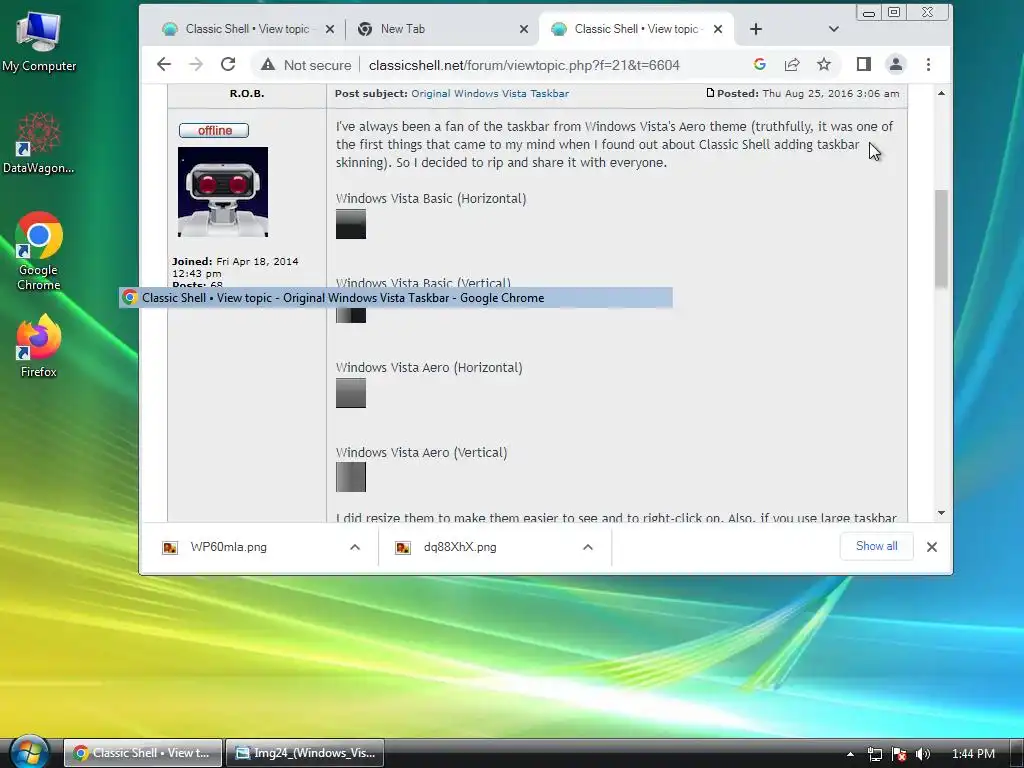The image size is (1024, 768).
Task: Open Chrome three-dot menu
Action: click(x=928, y=64)
